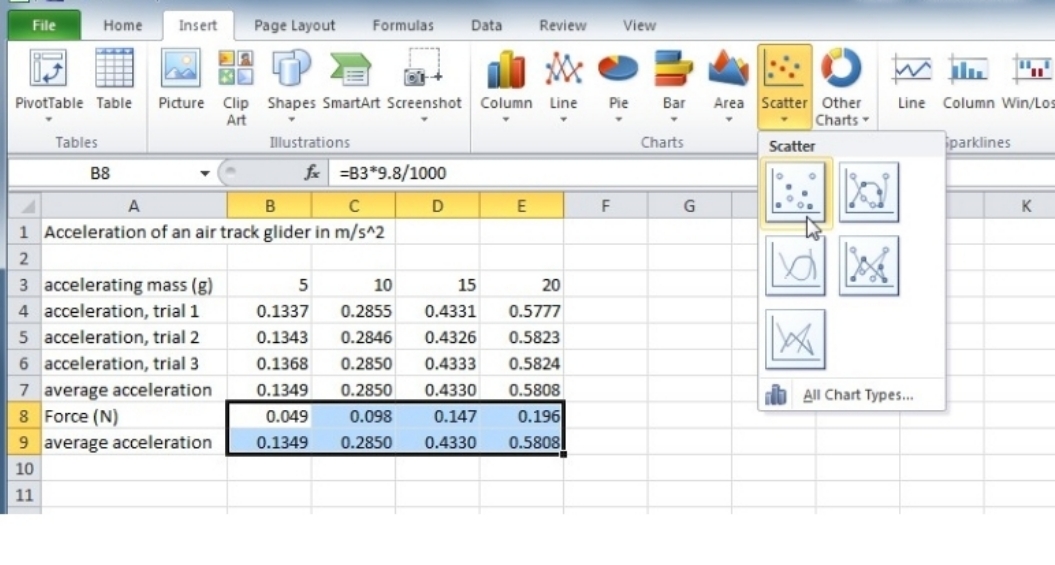Switch to the Review tab
The image size is (1055, 565).
pos(562,26)
